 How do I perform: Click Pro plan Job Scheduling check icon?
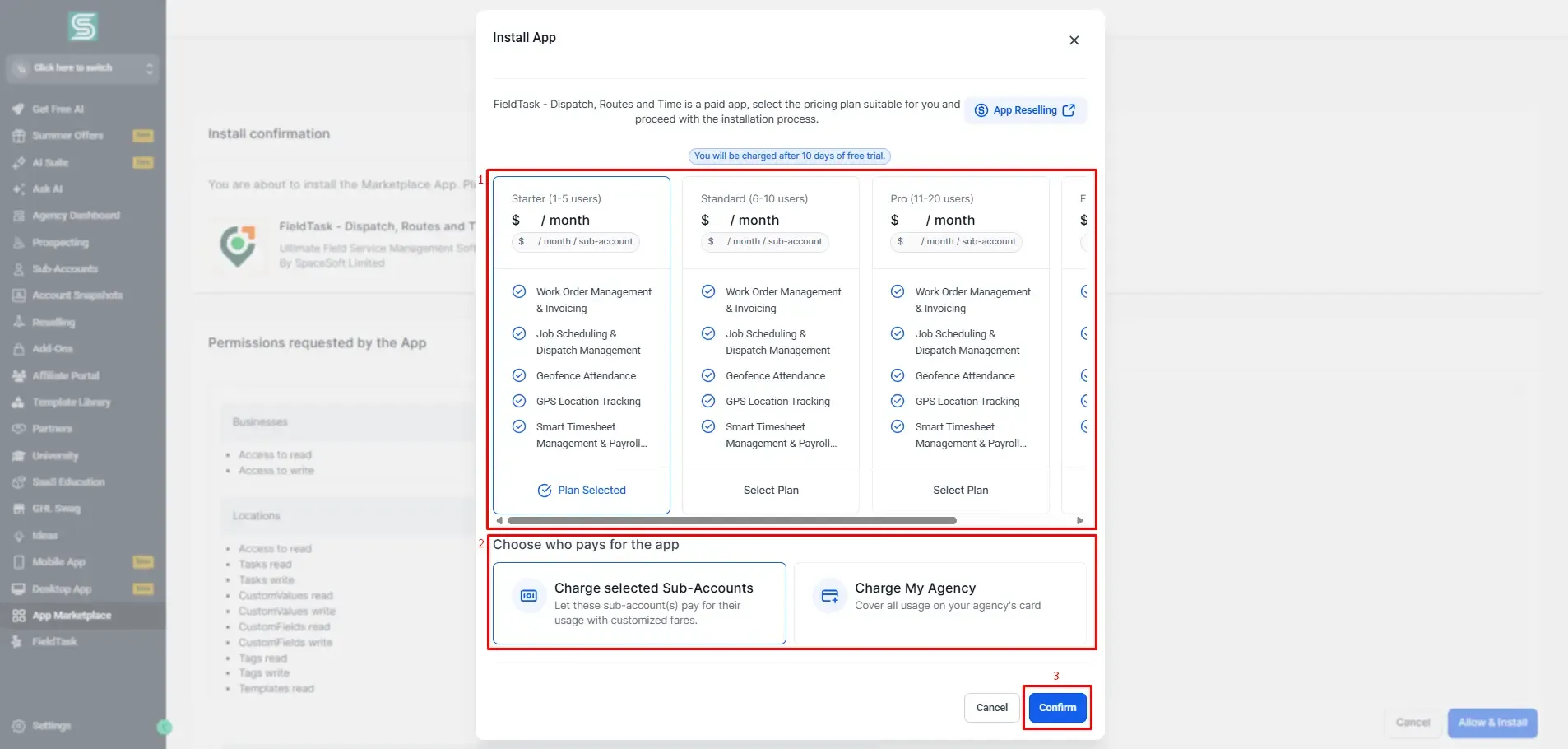point(898,333)
